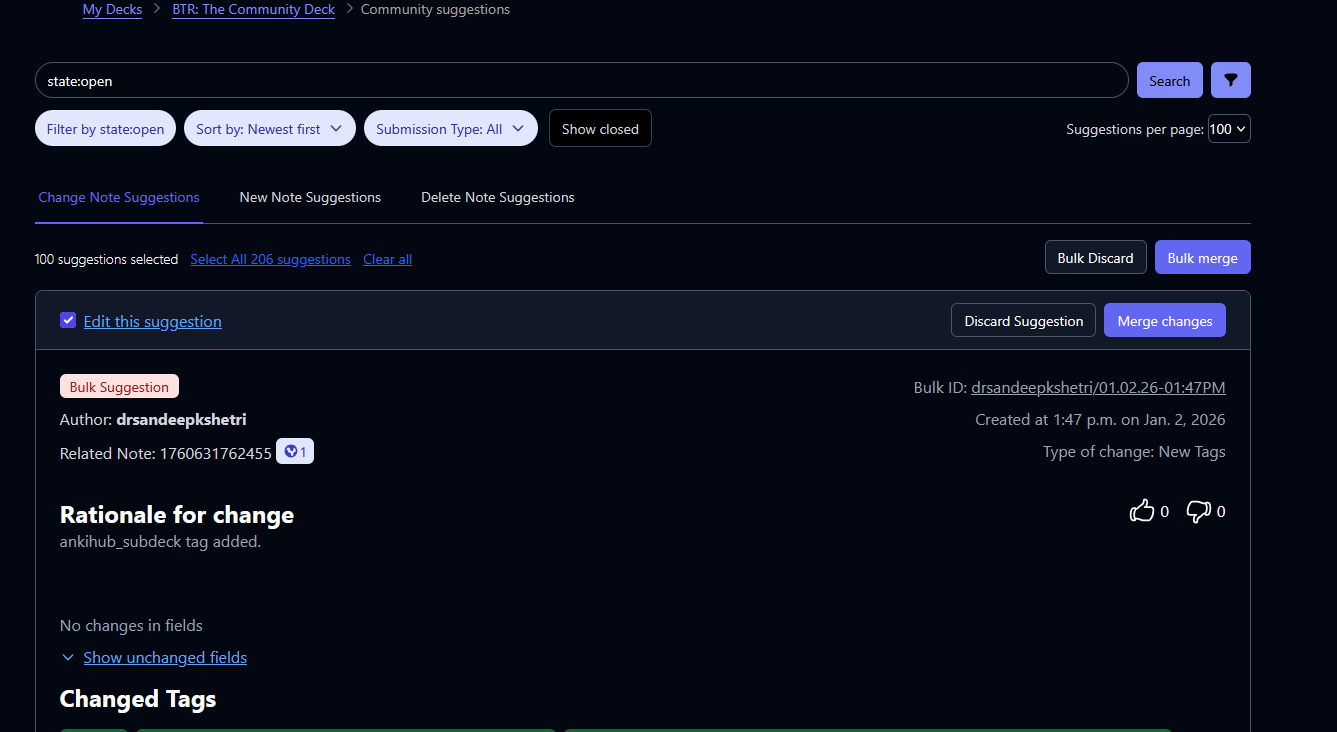
Task: Click the related note count badge icon
Action: click(295, 452)
